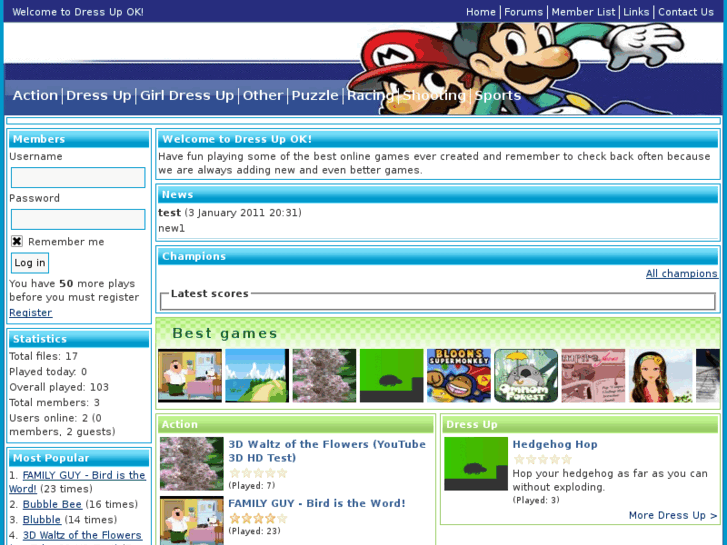Select the Dress Up category tab
727x545 pixels.
click(x=99, y=96)
